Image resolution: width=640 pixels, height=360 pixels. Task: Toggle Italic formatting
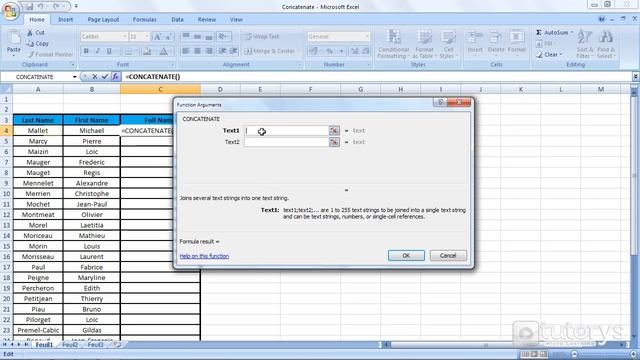click(x=98, y=51)
